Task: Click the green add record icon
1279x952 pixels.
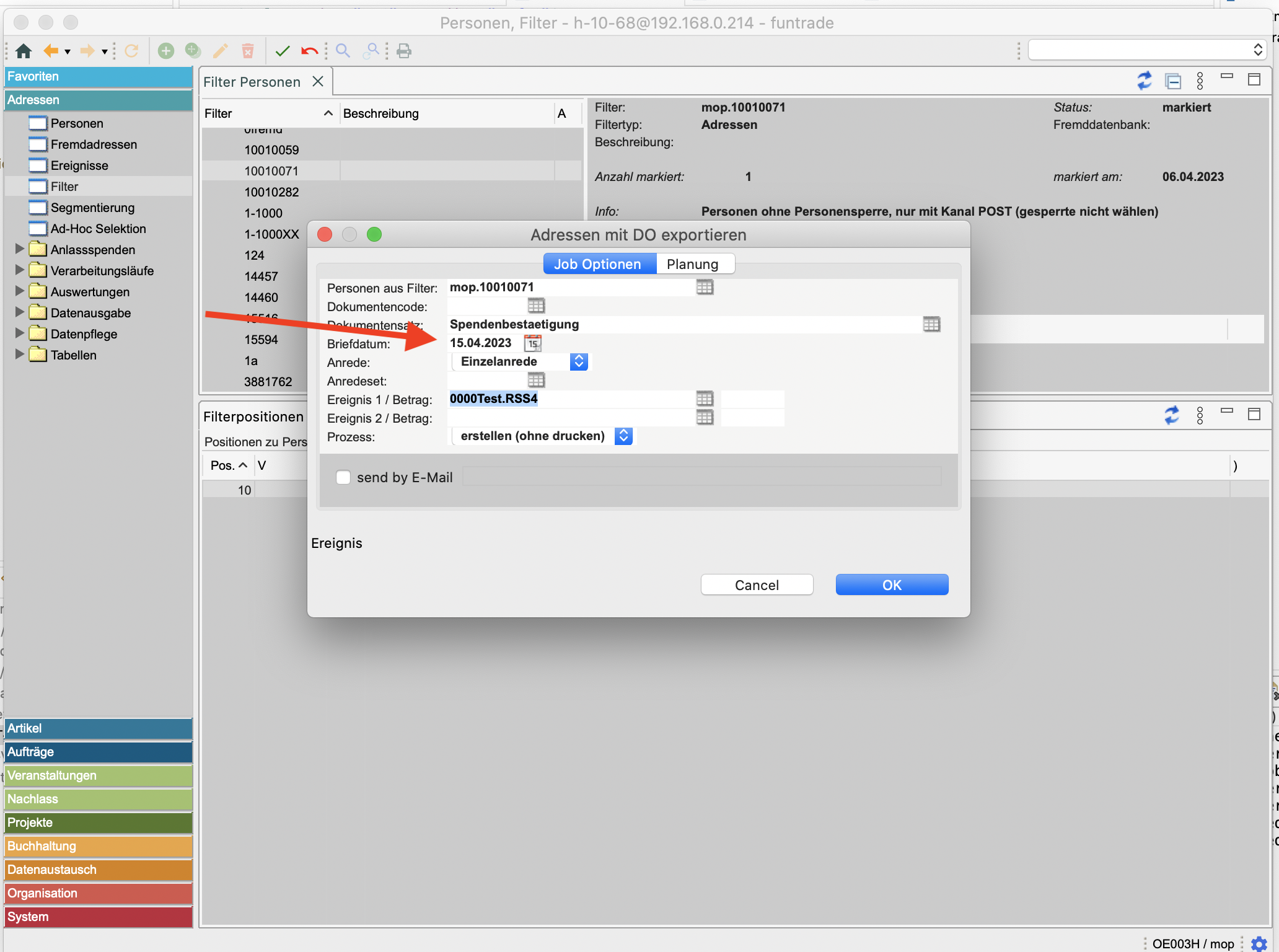Action: tap(165, 51)
